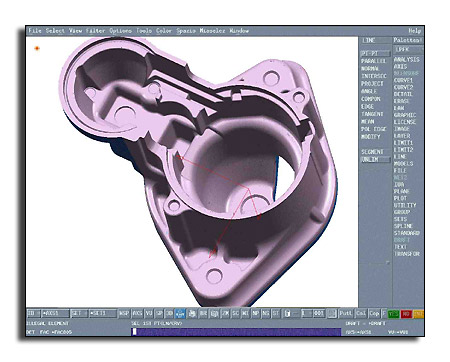
Task: Toggle the 3D mode button
Action: tap(169, 313)
